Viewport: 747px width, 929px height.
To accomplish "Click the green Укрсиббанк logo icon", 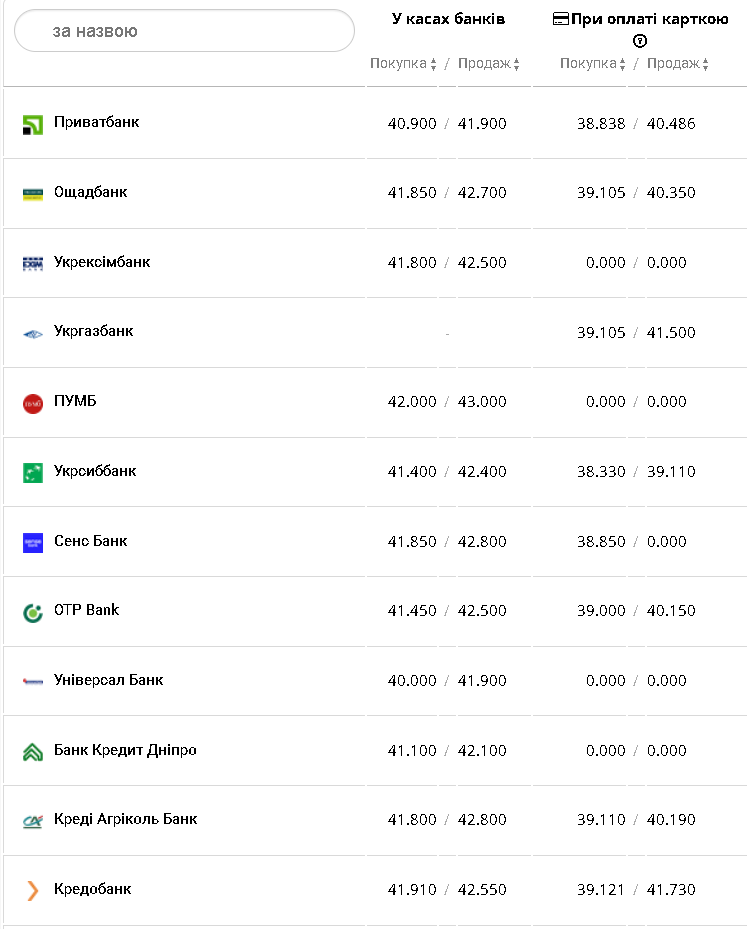I will (33, 472).
